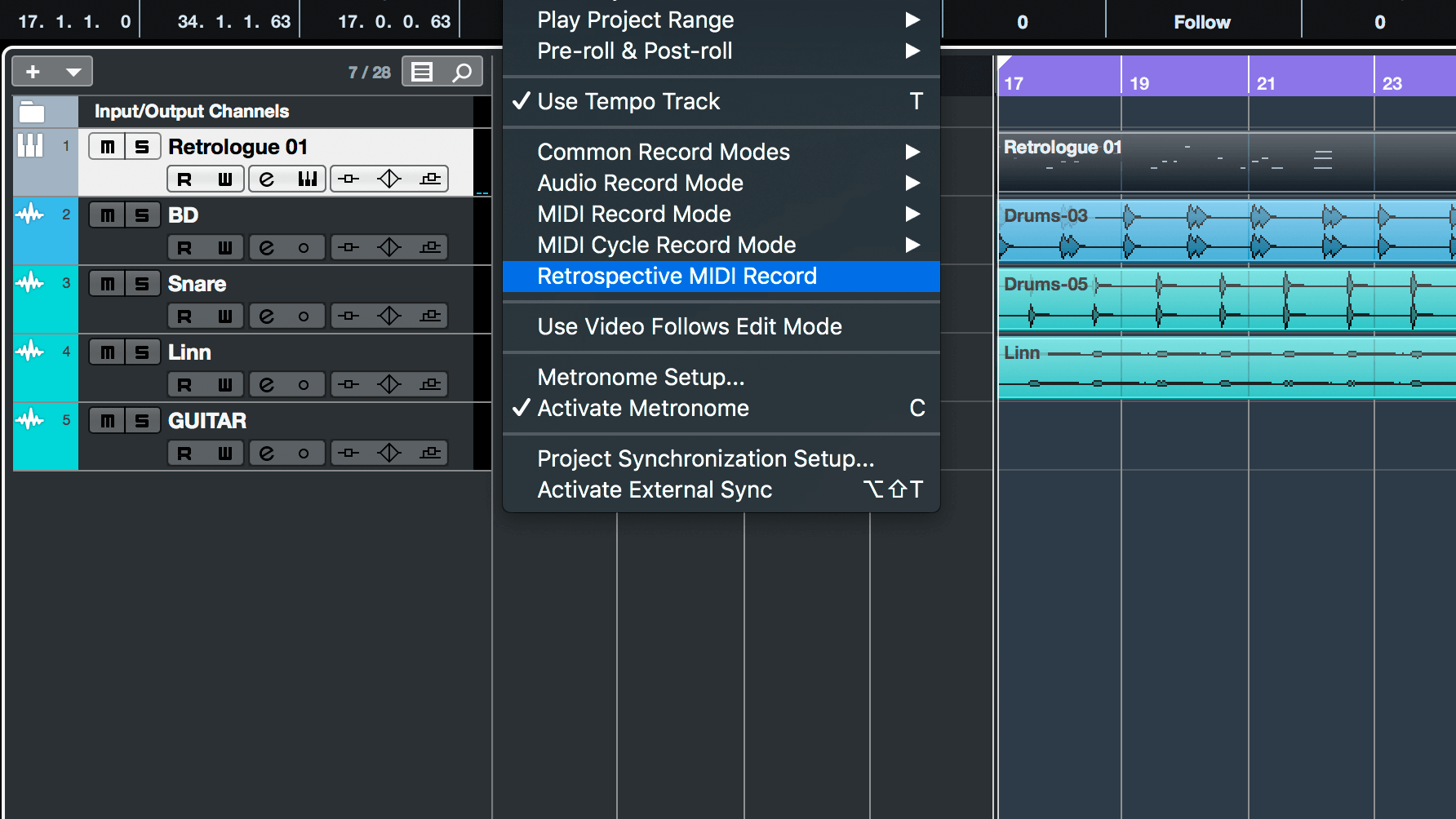1456x819 pixels.
Task: Open channel settings on Linn track
Action: point(267,384)
